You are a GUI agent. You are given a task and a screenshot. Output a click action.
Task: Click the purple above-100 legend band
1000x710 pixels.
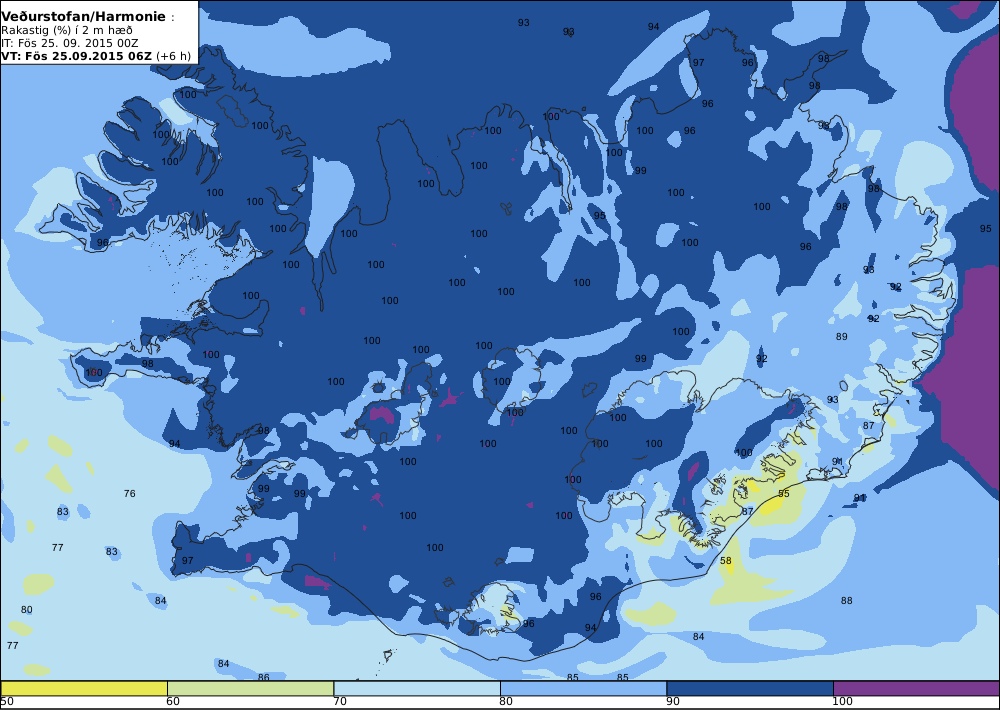click(x=916, y=688)
